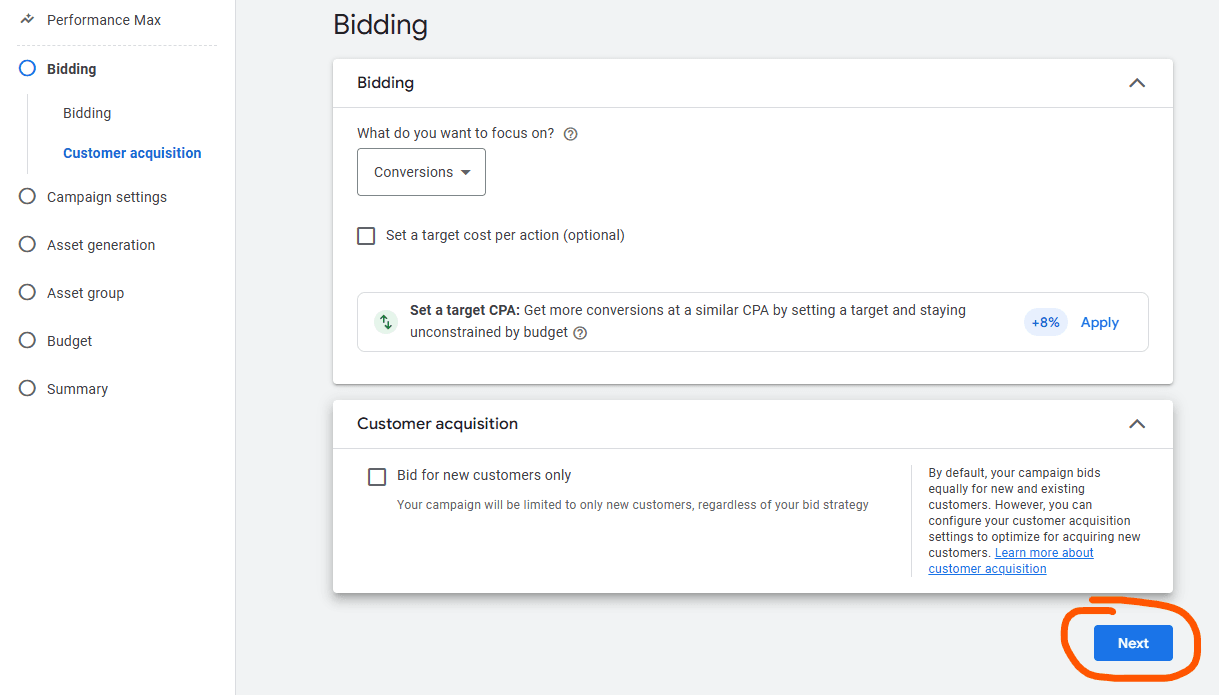Check "Bid for new customers only"
Screen dimensions: 1219x695
377,476
